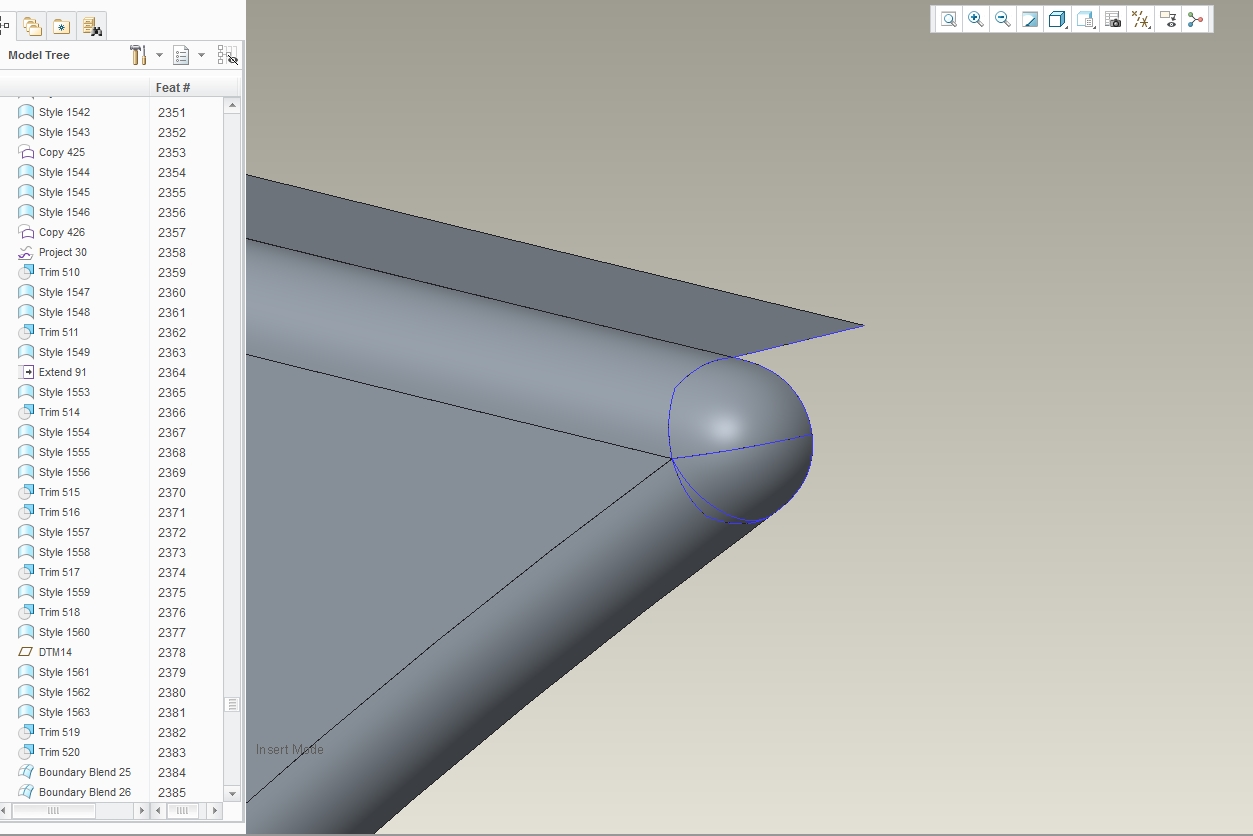Select the Project 30 feature

63,252
